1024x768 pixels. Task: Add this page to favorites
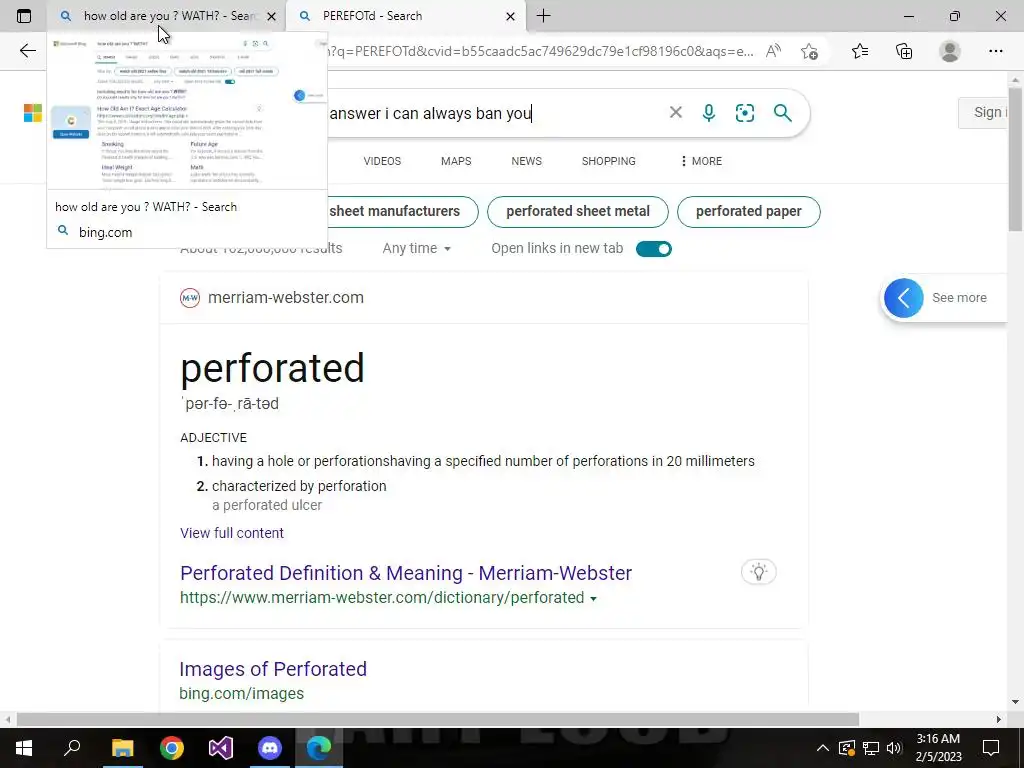point(809,51)
